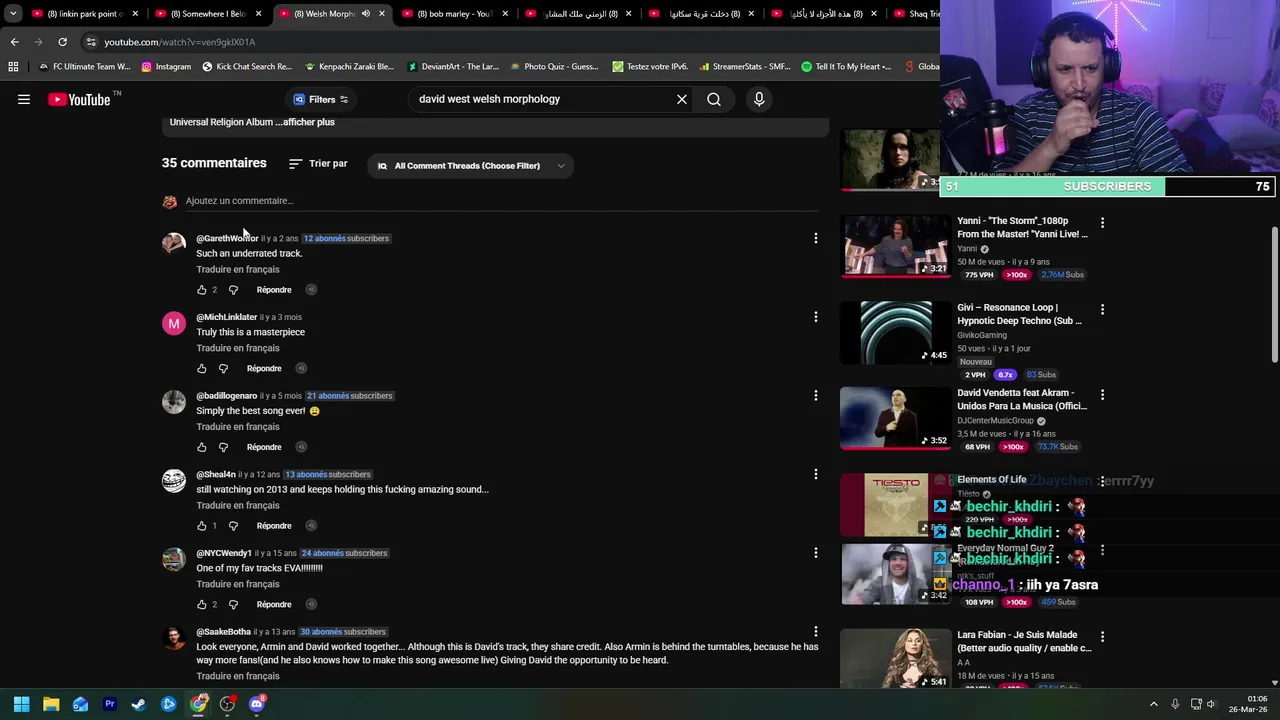Open more options for the Yanni video
This screenshot has height=720, width=1280.
click(x=1102, y=222)
